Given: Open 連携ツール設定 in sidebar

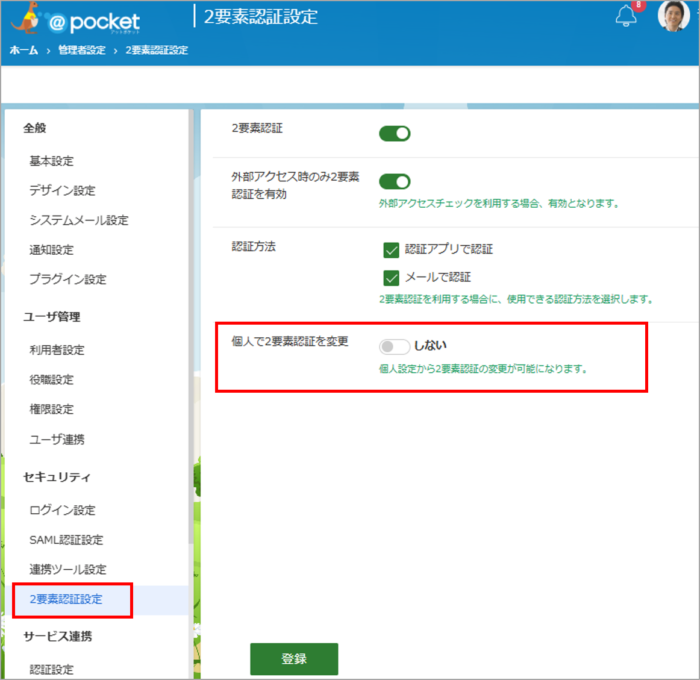Looking at the screenshot, I should 68,569.
